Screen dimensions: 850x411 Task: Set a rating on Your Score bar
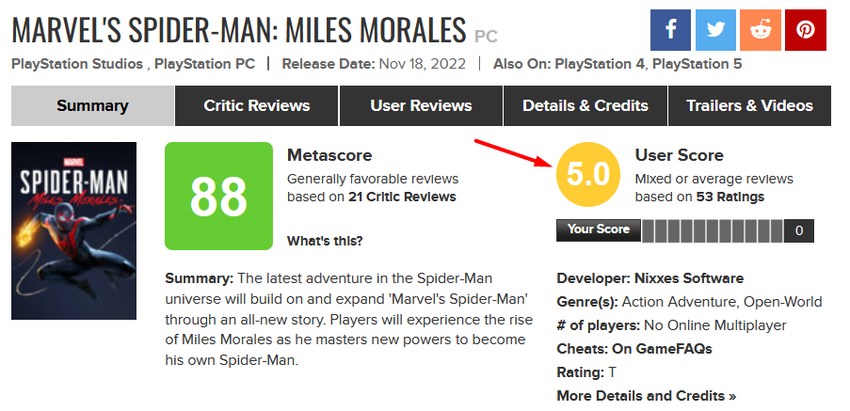[711, 231]
